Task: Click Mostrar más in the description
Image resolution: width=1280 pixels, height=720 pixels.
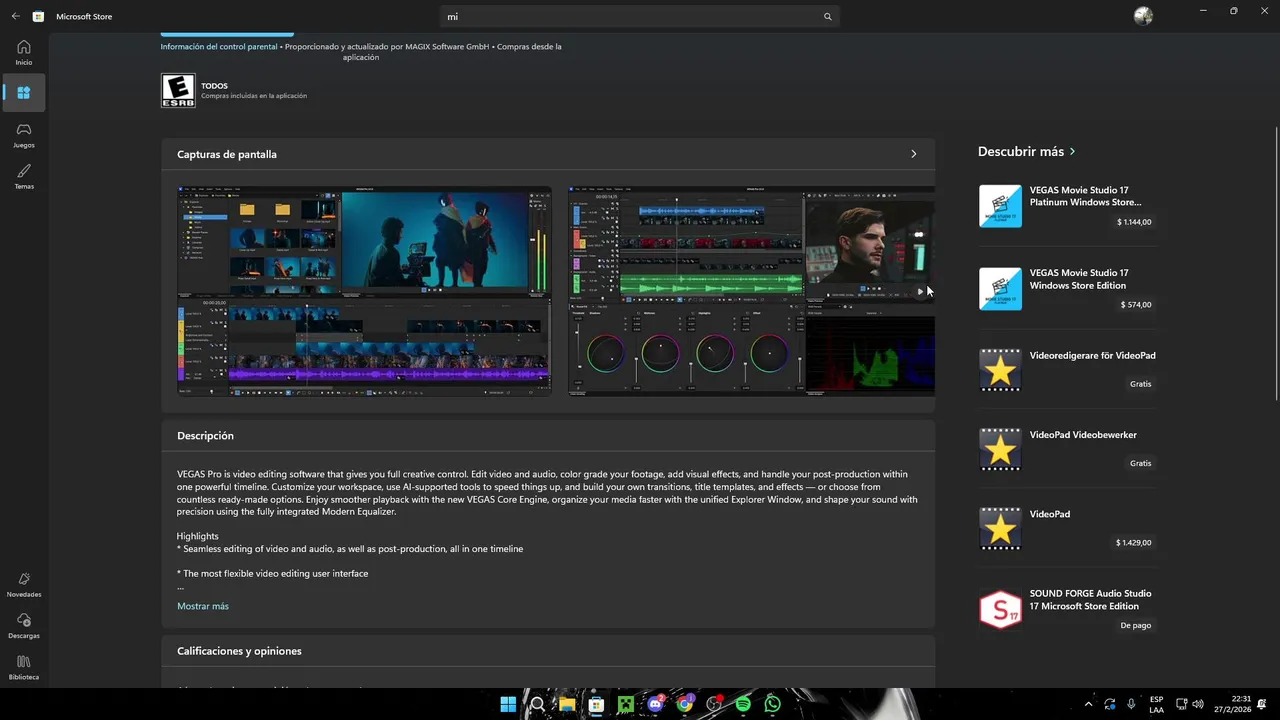Action: pyautogui.click(x=203, y=606)
